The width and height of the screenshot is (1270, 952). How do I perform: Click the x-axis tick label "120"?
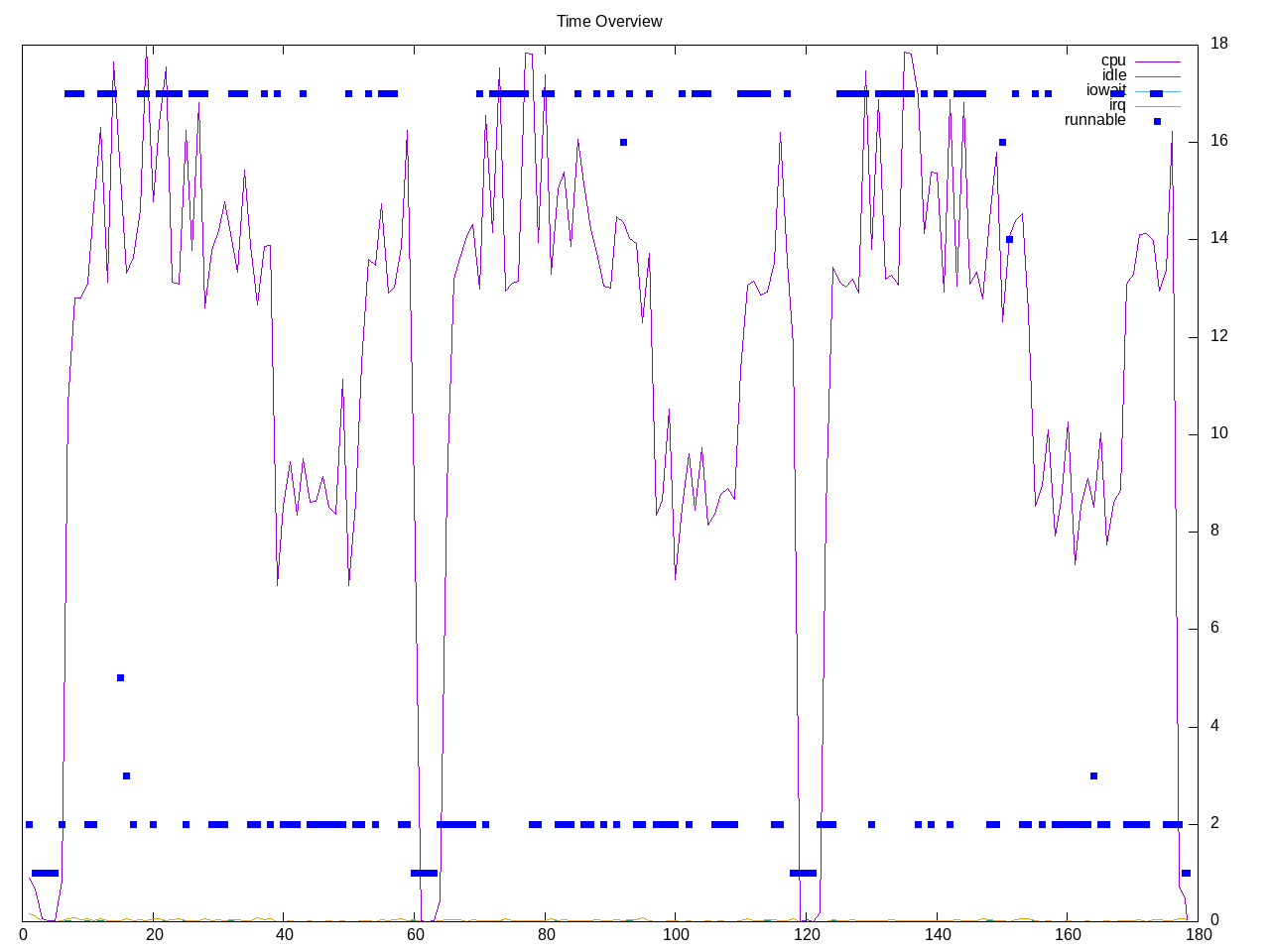click(x=807, y=934)
